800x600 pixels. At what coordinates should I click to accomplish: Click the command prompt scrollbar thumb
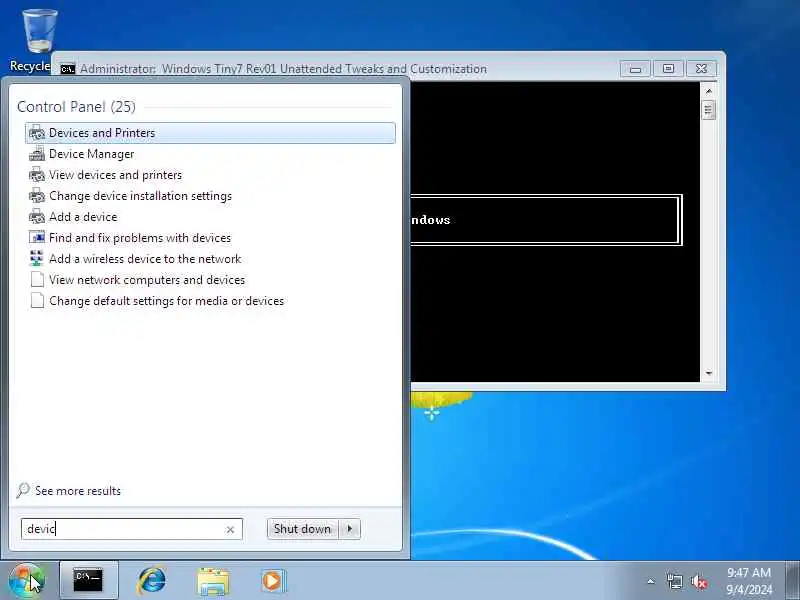708,110
